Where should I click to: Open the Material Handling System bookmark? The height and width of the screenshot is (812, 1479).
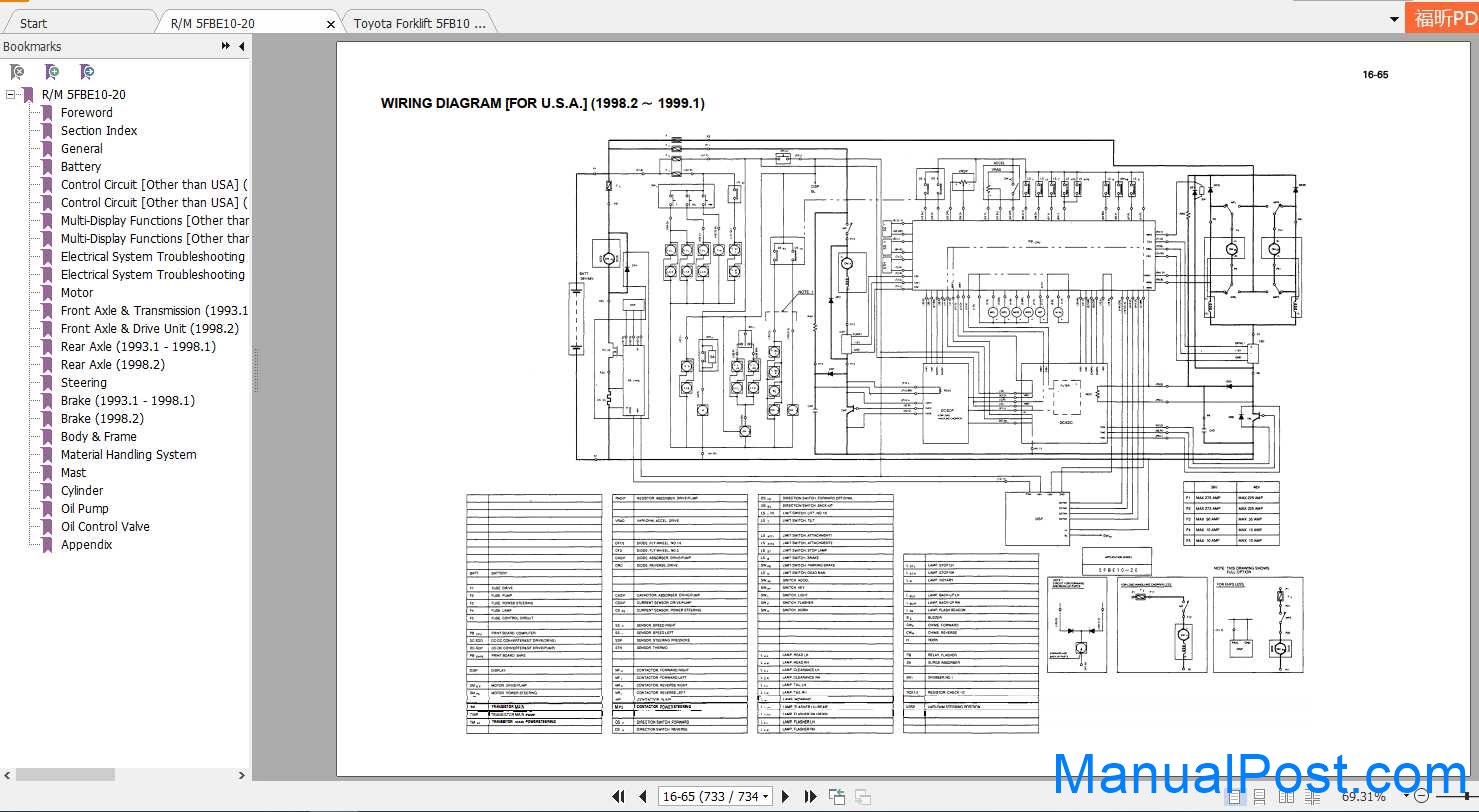click(x=129, y=455)
